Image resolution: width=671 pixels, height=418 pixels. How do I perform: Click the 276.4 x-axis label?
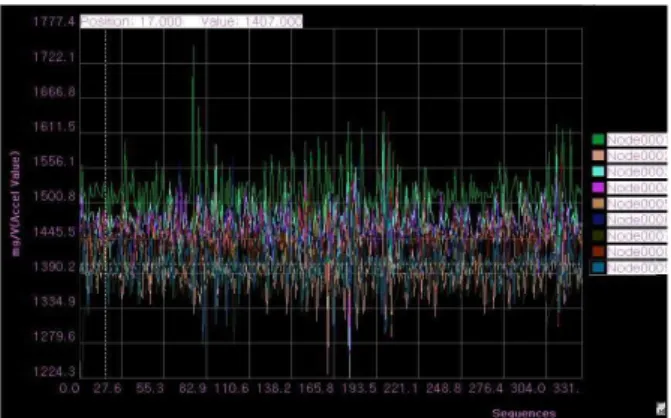click(x=486, y=388)
